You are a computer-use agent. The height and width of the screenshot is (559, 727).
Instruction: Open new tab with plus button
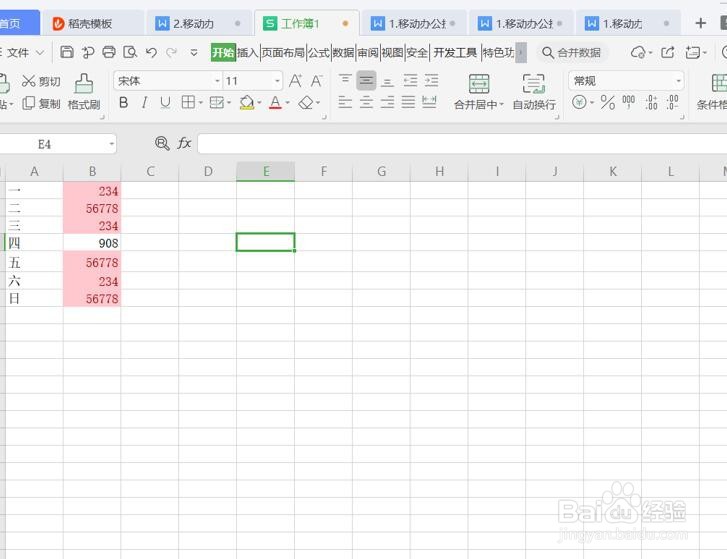701,23
